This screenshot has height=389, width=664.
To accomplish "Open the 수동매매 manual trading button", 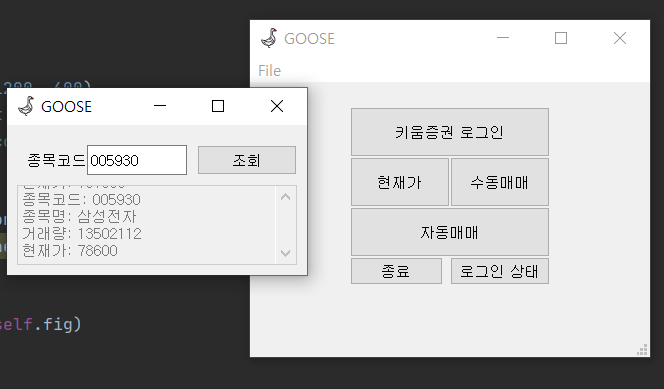I will coord(500,182).
